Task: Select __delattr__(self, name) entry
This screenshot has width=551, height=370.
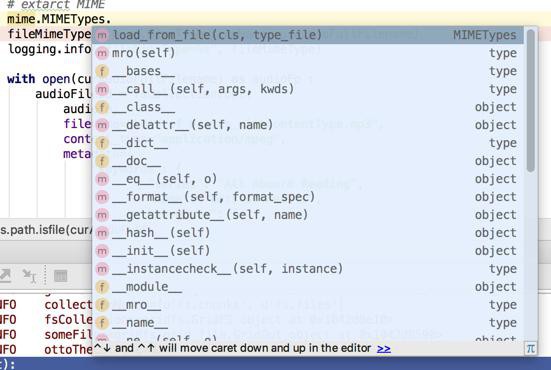Action: (x=307, y=125)
